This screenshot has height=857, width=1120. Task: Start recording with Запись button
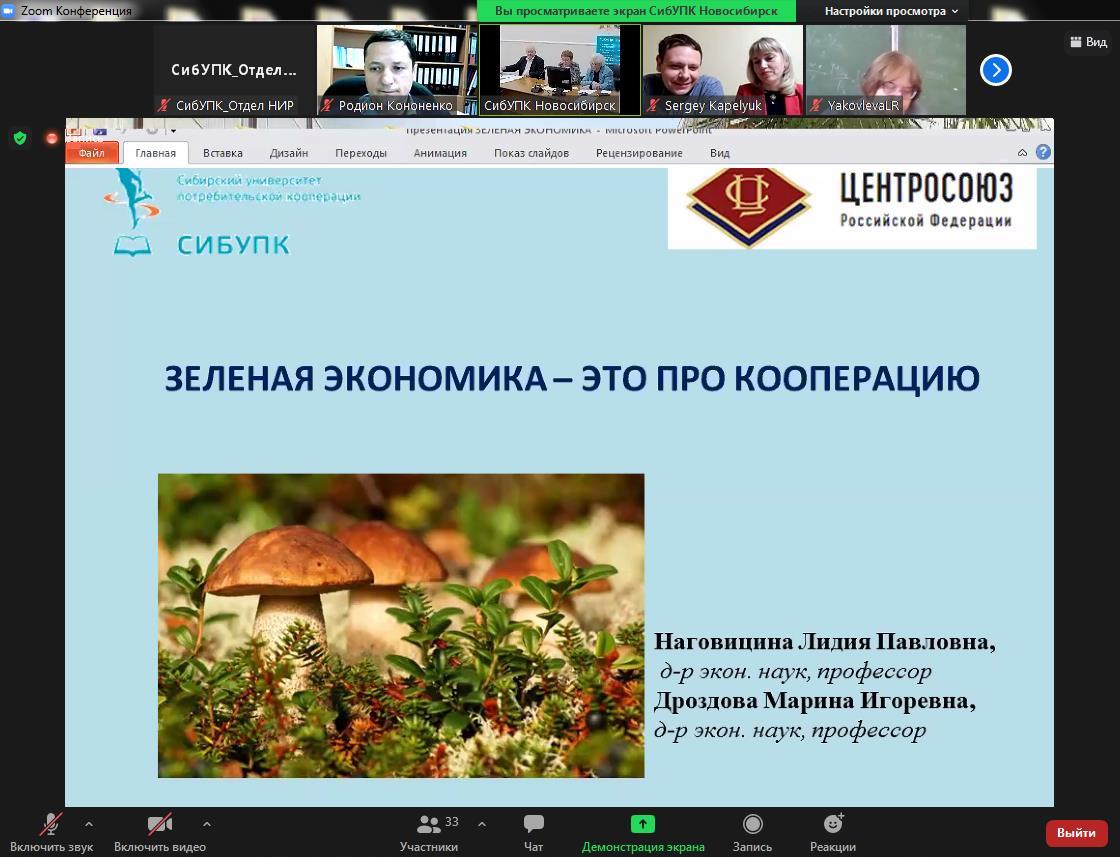(752, 831)
